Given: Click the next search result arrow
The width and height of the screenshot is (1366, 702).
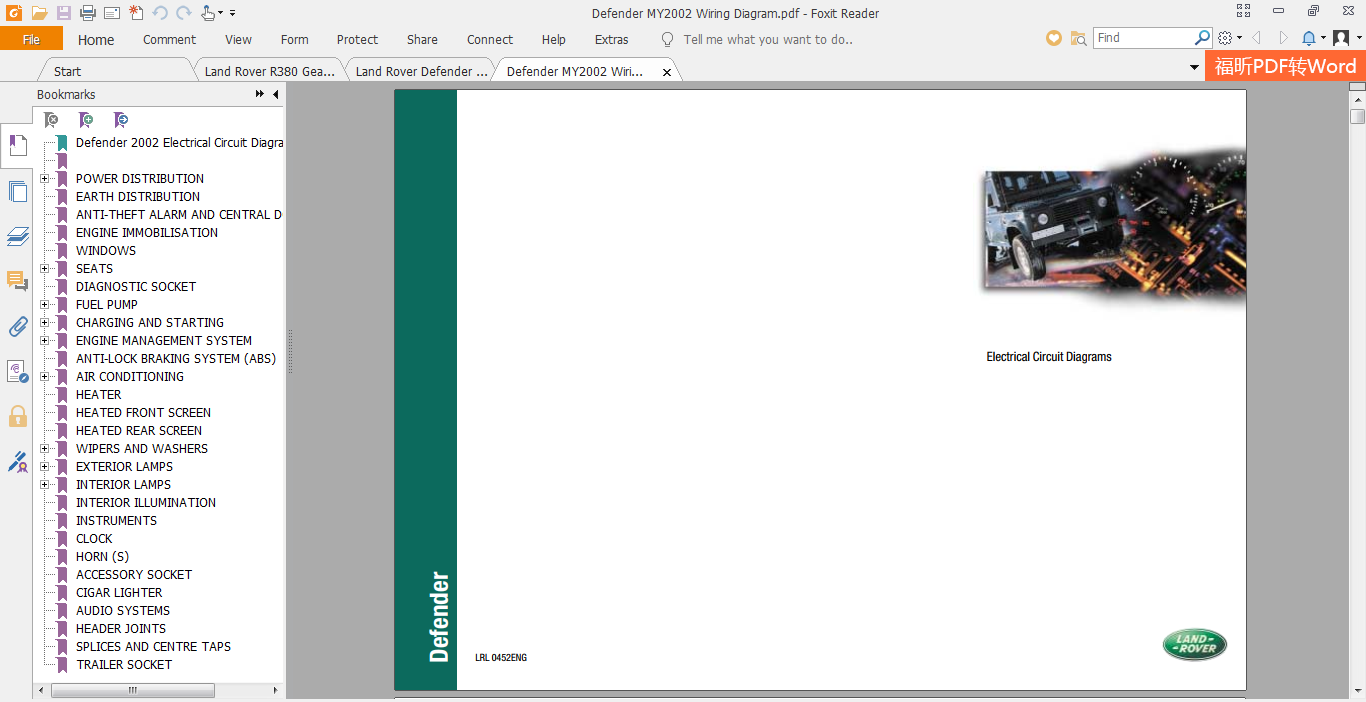Looking at the screenshot, I should [1284, 38].
